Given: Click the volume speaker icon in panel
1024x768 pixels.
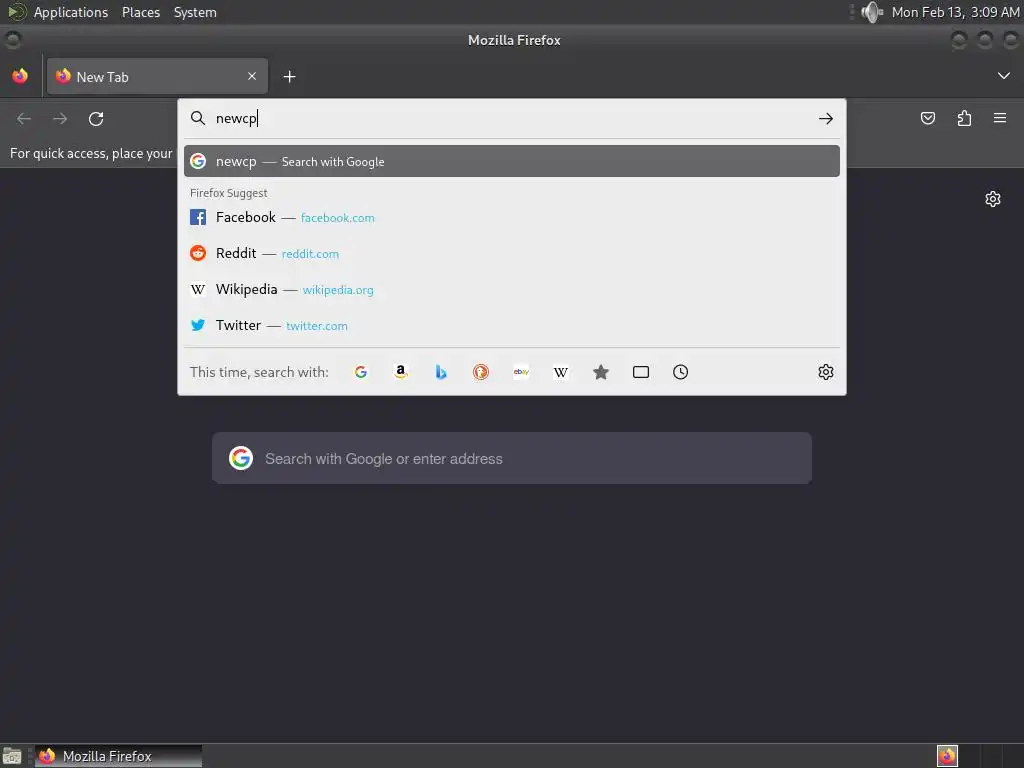Looking at the screenshot, I should click(871, 12).
